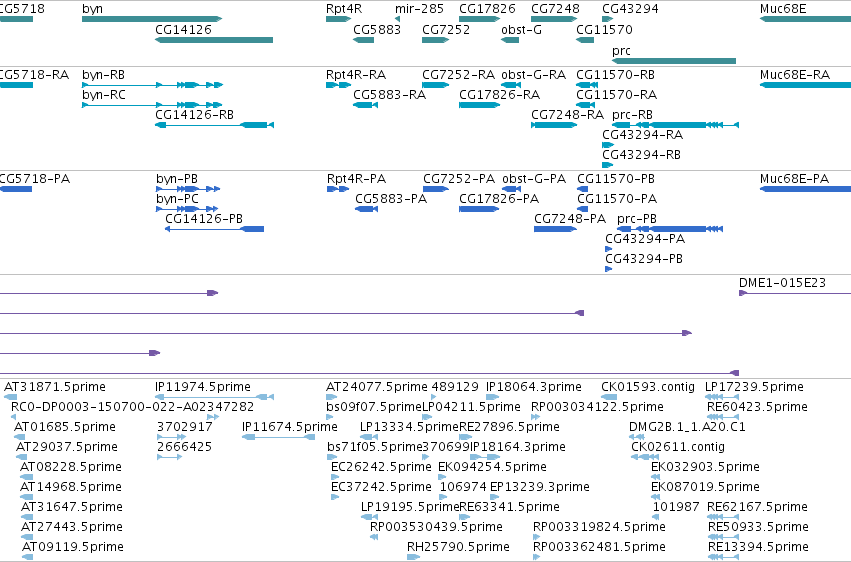Click the CG5883 gene label
The image size is (851, 562).
tap(377, 29)
